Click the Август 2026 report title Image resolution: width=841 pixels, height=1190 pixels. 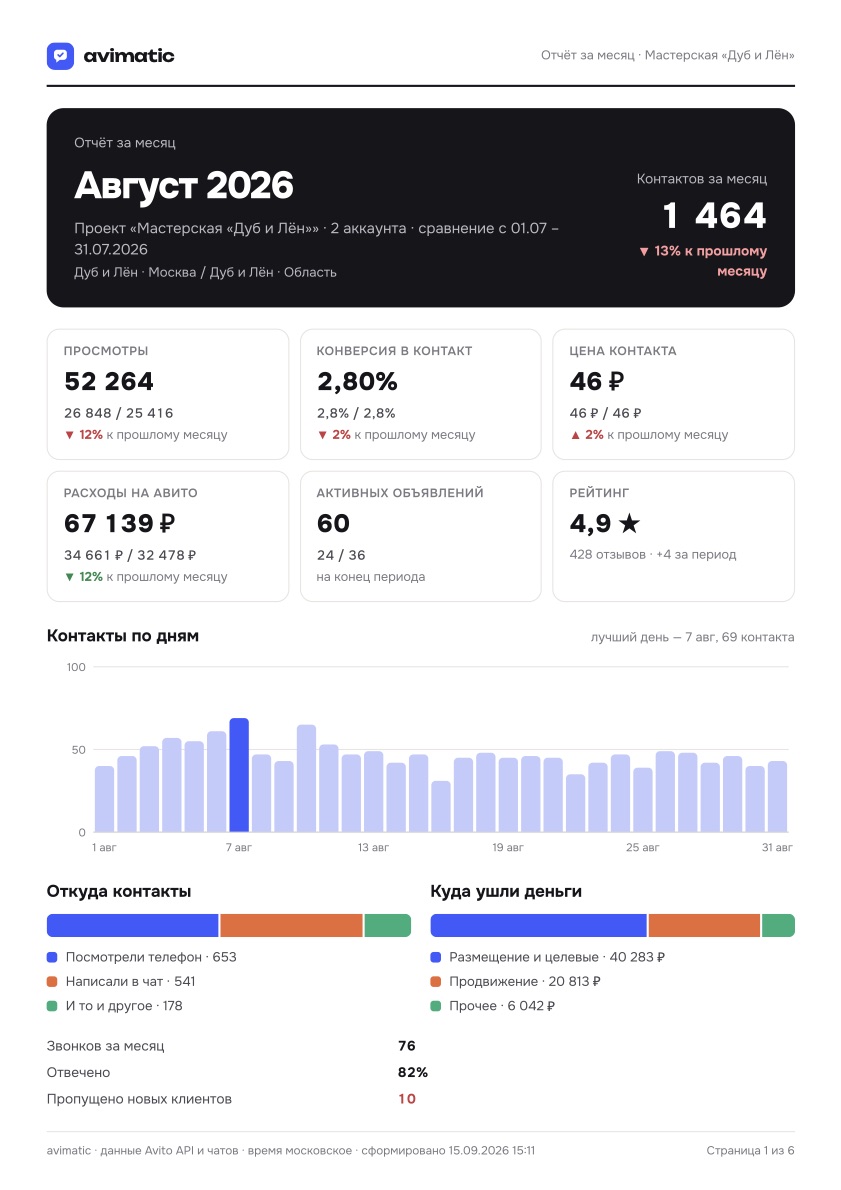tap(184, 185)
